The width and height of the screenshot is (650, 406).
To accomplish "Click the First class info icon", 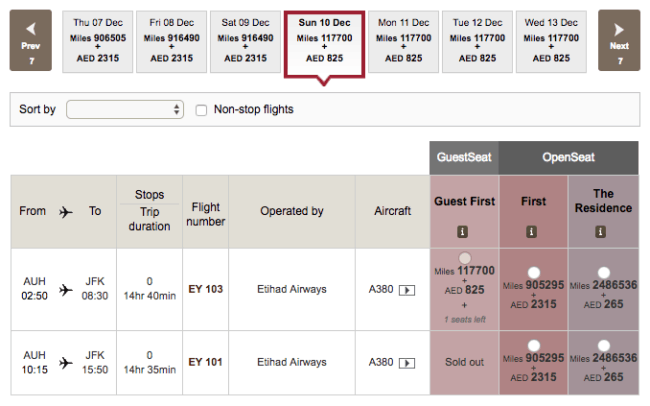I will coord(531,231).
